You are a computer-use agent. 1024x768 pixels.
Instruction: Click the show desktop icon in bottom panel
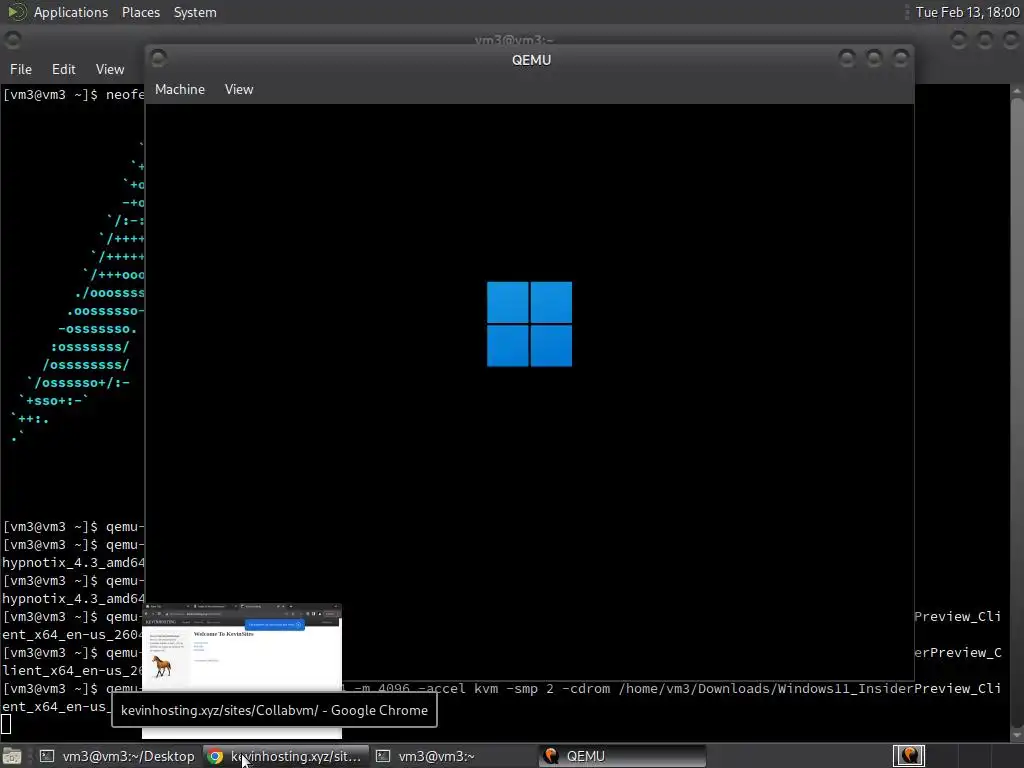12,756
